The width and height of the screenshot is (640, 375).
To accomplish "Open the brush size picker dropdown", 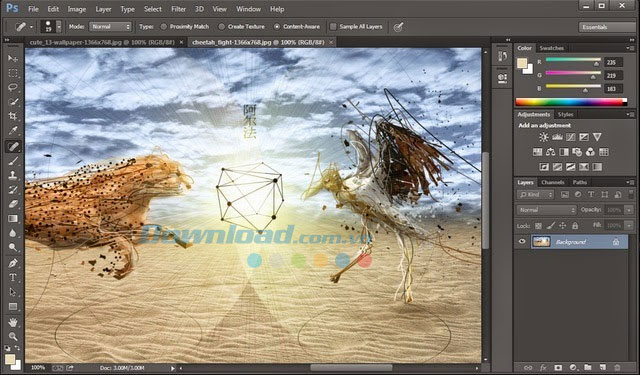I will [59, 27].
